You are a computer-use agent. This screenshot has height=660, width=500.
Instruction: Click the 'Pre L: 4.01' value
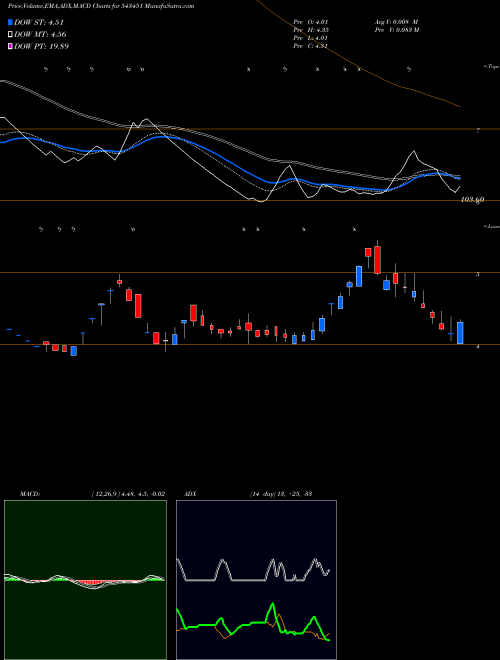(x=311, y=38)
